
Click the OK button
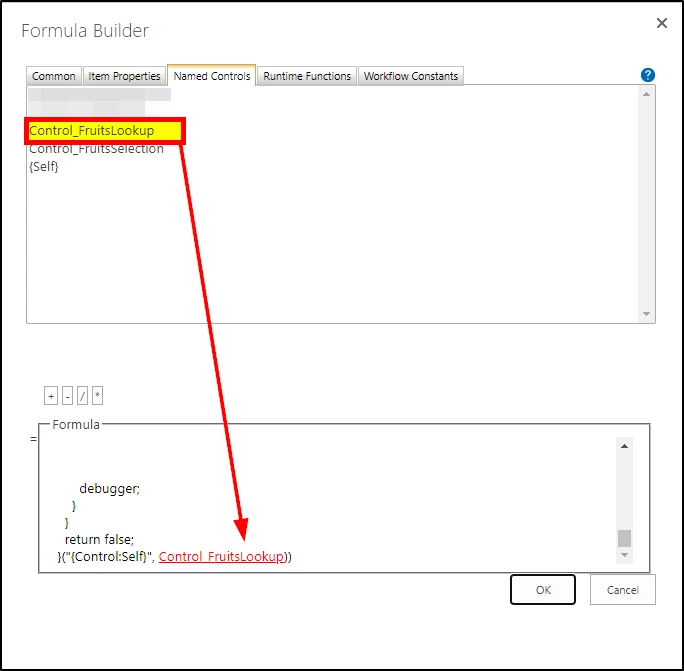[543, 590]
